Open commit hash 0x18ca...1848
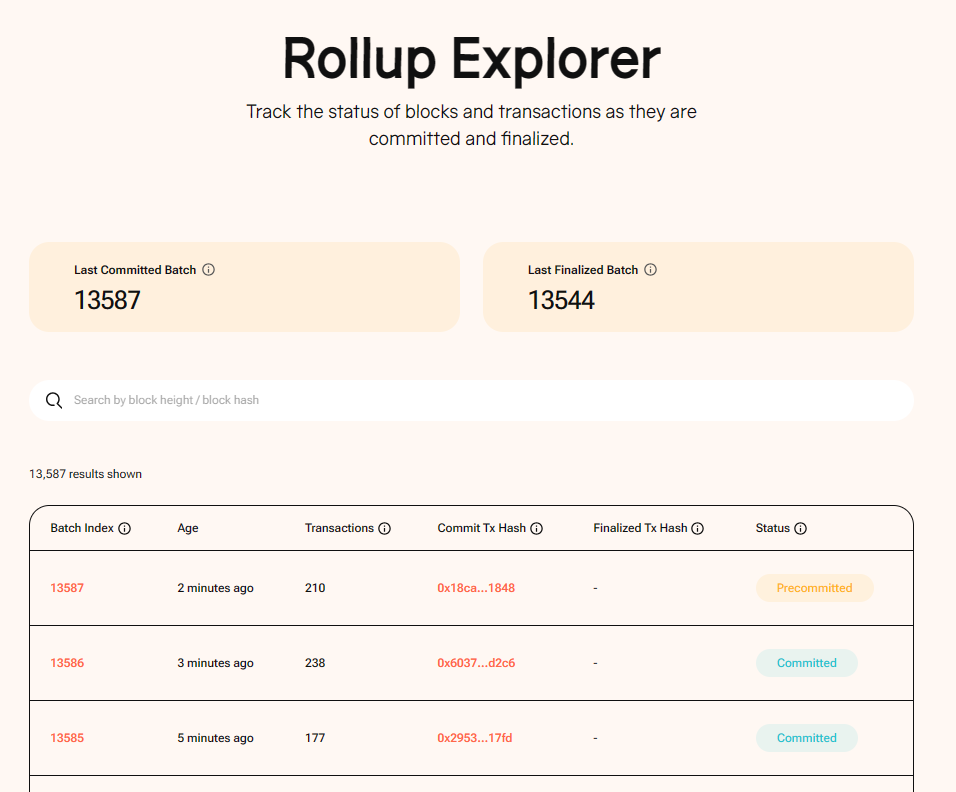 click(476, 588)
